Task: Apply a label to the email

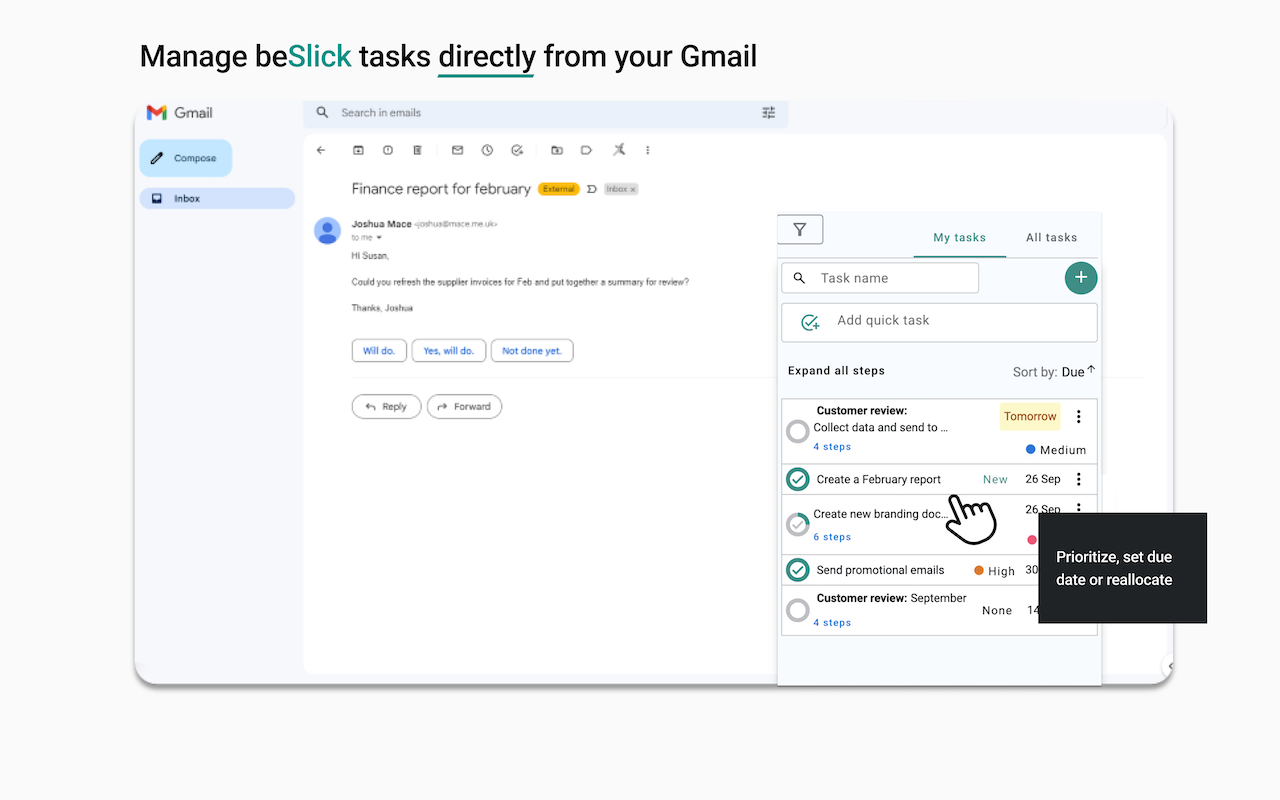Action: (585, 150)
